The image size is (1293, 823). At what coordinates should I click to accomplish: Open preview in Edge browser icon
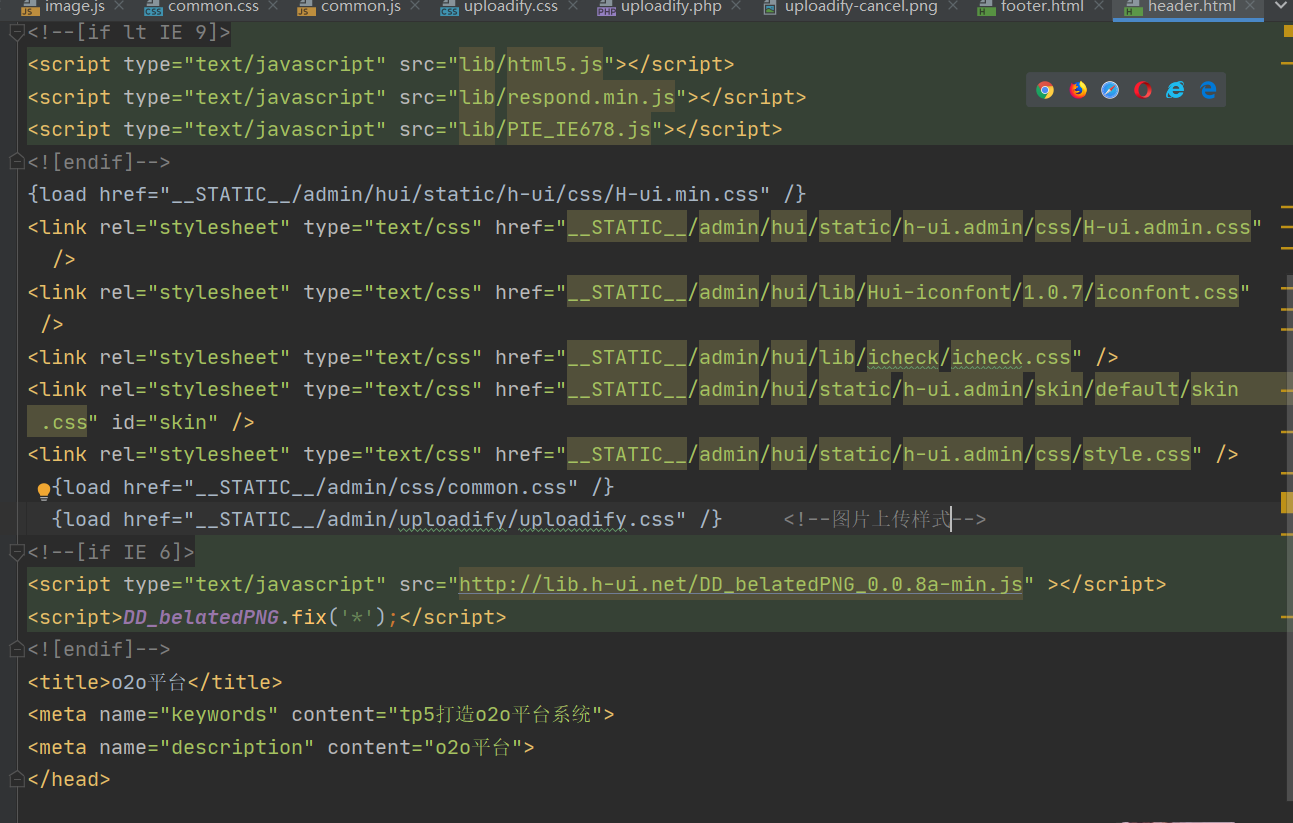coord(1208,90)
